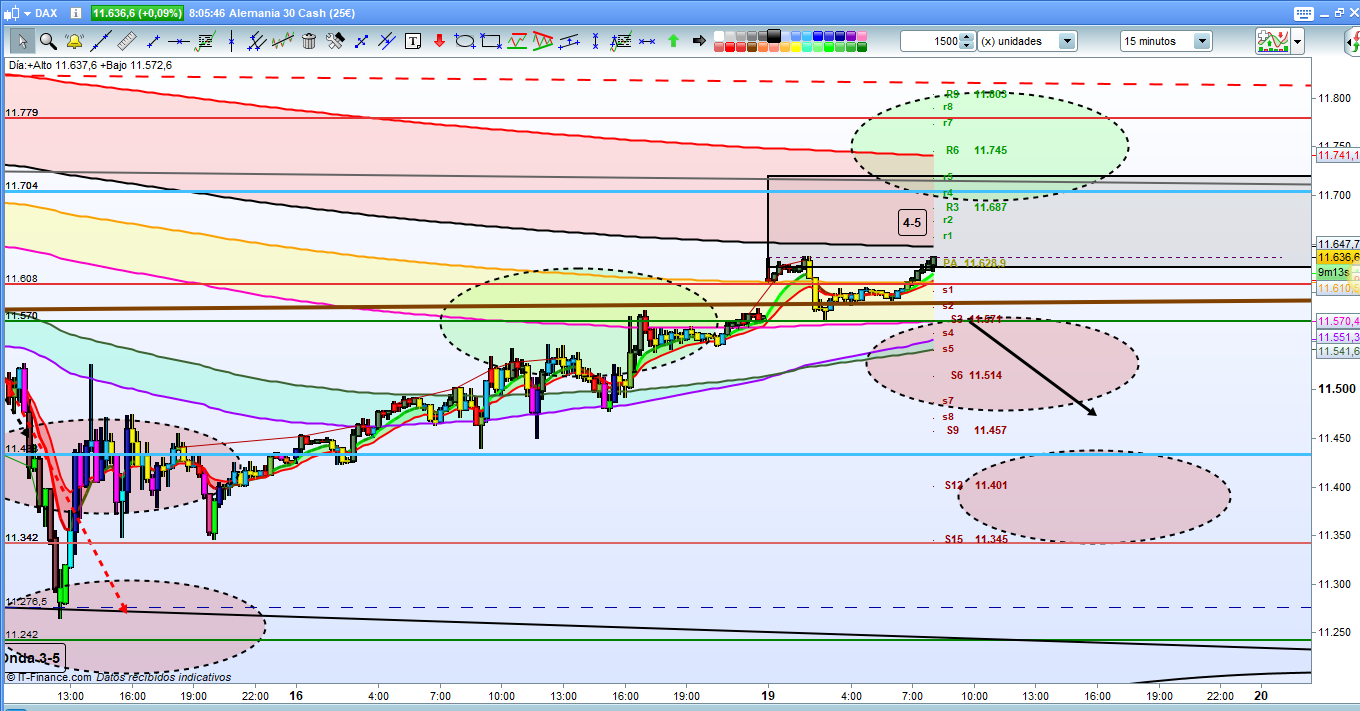Screen dimensions: 1360x711
Task: Open alerts with the yellow bell icon
Action: click(x=74, y=41)
